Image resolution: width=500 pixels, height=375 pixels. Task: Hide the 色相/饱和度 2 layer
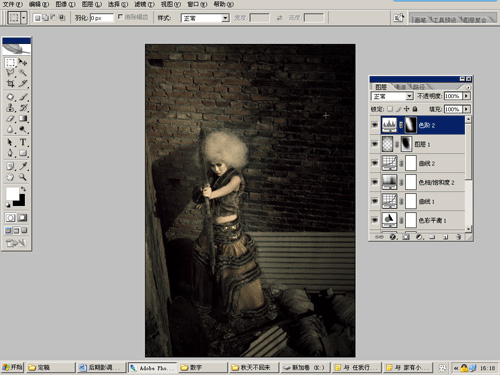click(x=375, y=182)
